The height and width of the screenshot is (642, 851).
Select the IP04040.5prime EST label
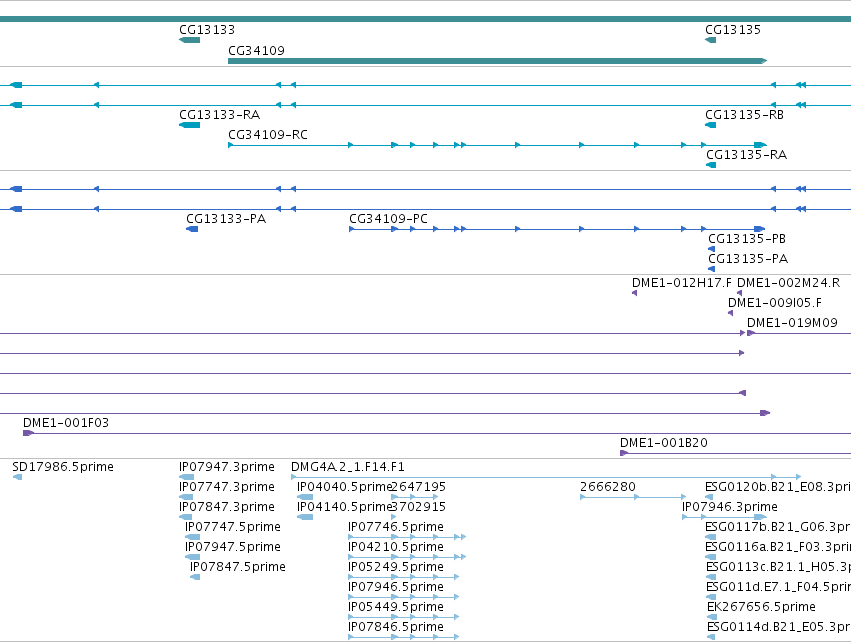344,487
